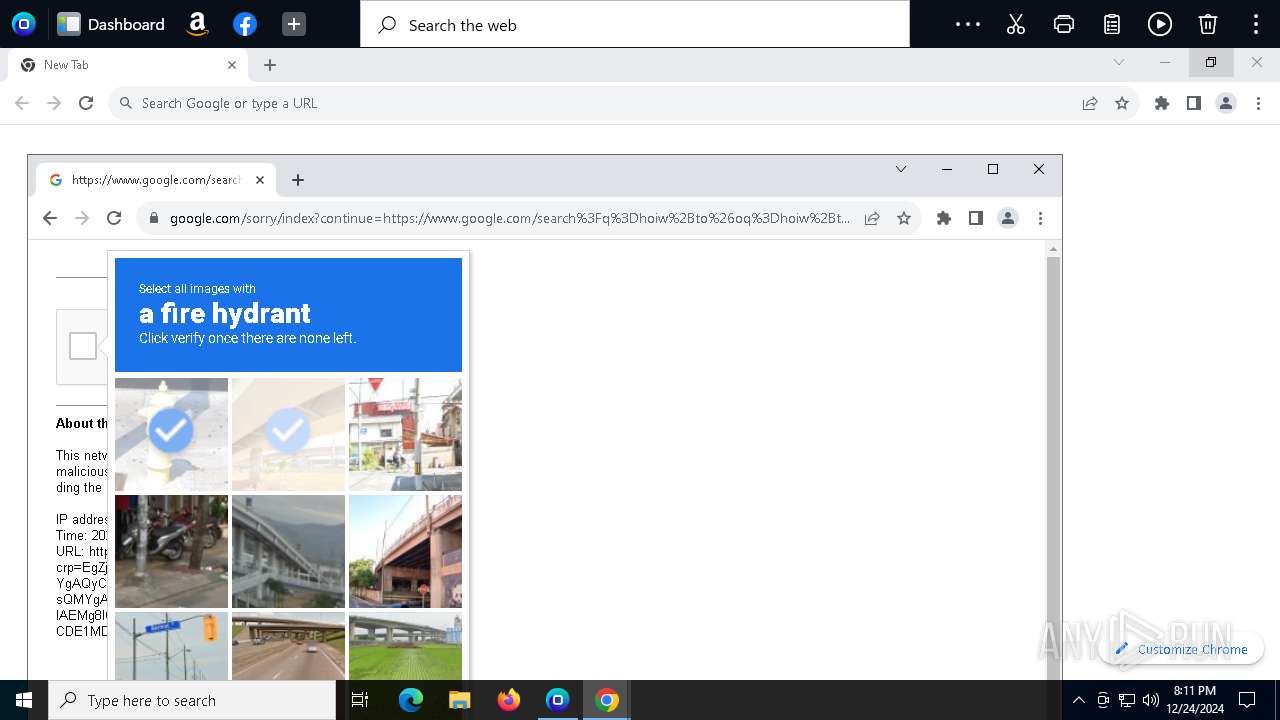Open Task View on the taskbar
The height and width of the screenshot is (720, 1280).
360,700
